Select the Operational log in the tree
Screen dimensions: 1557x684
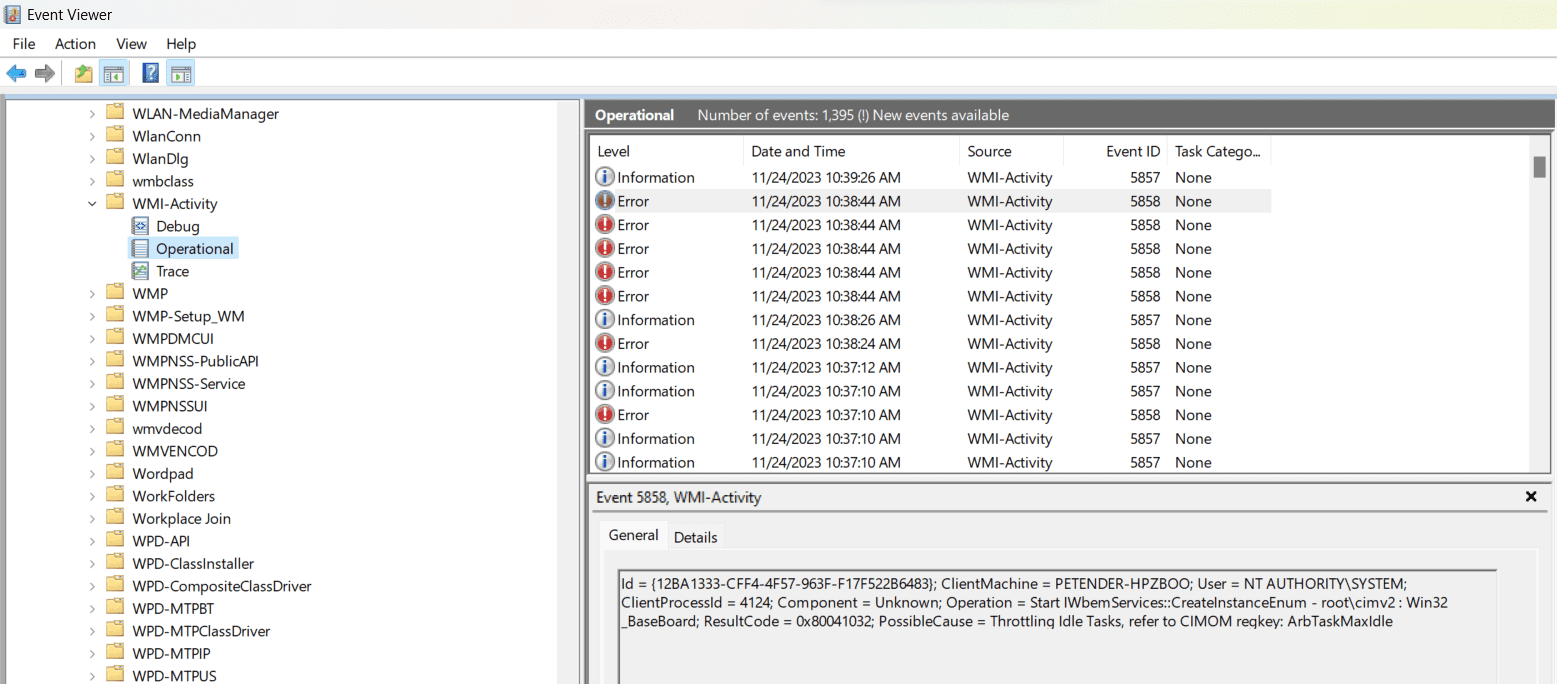tap(194, 248)
